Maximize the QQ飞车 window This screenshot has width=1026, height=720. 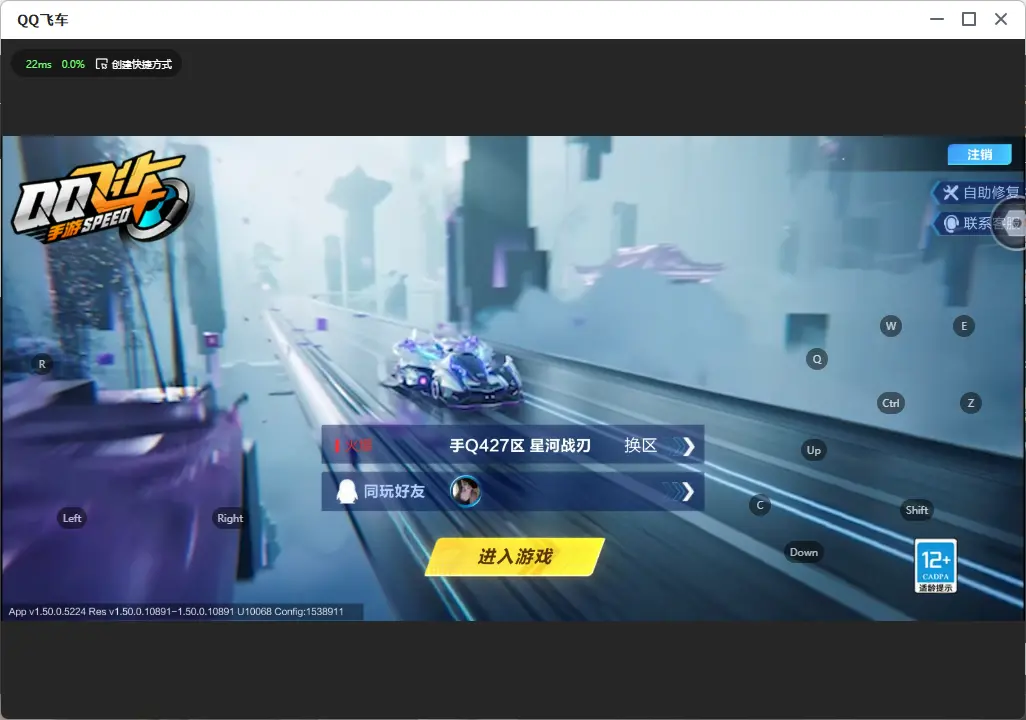[x=969, y=20]
